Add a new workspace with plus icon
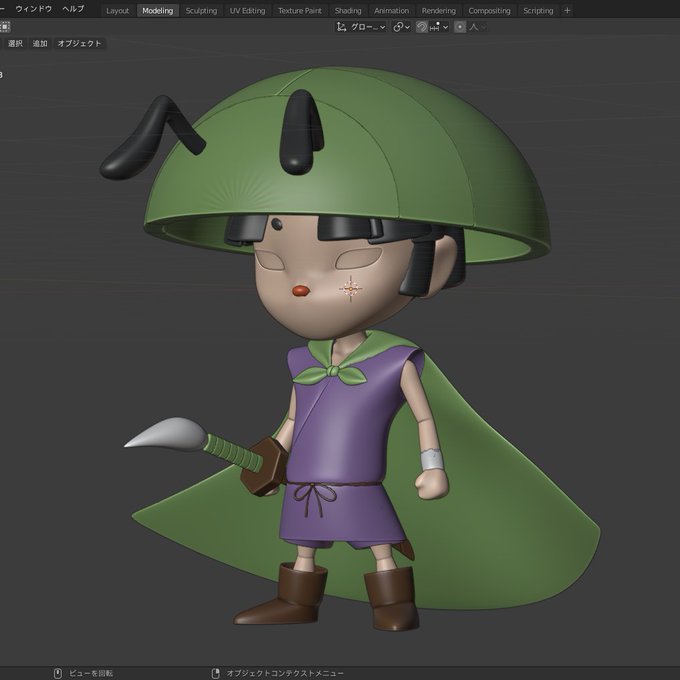 567,10
